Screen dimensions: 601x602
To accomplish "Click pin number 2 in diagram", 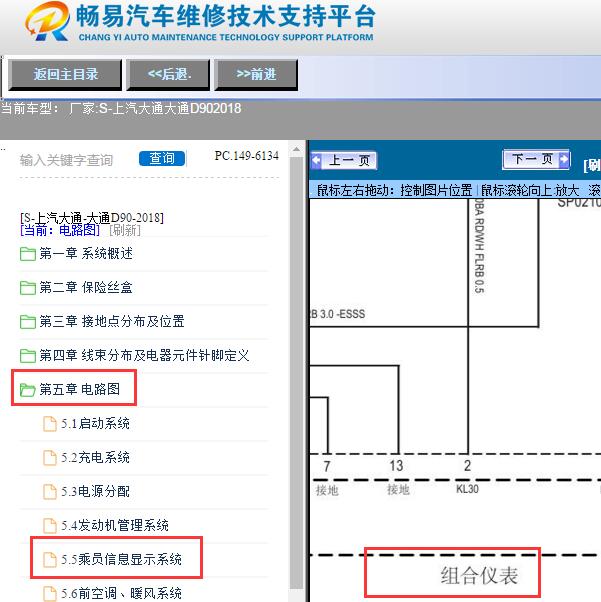I will (467, 466).
